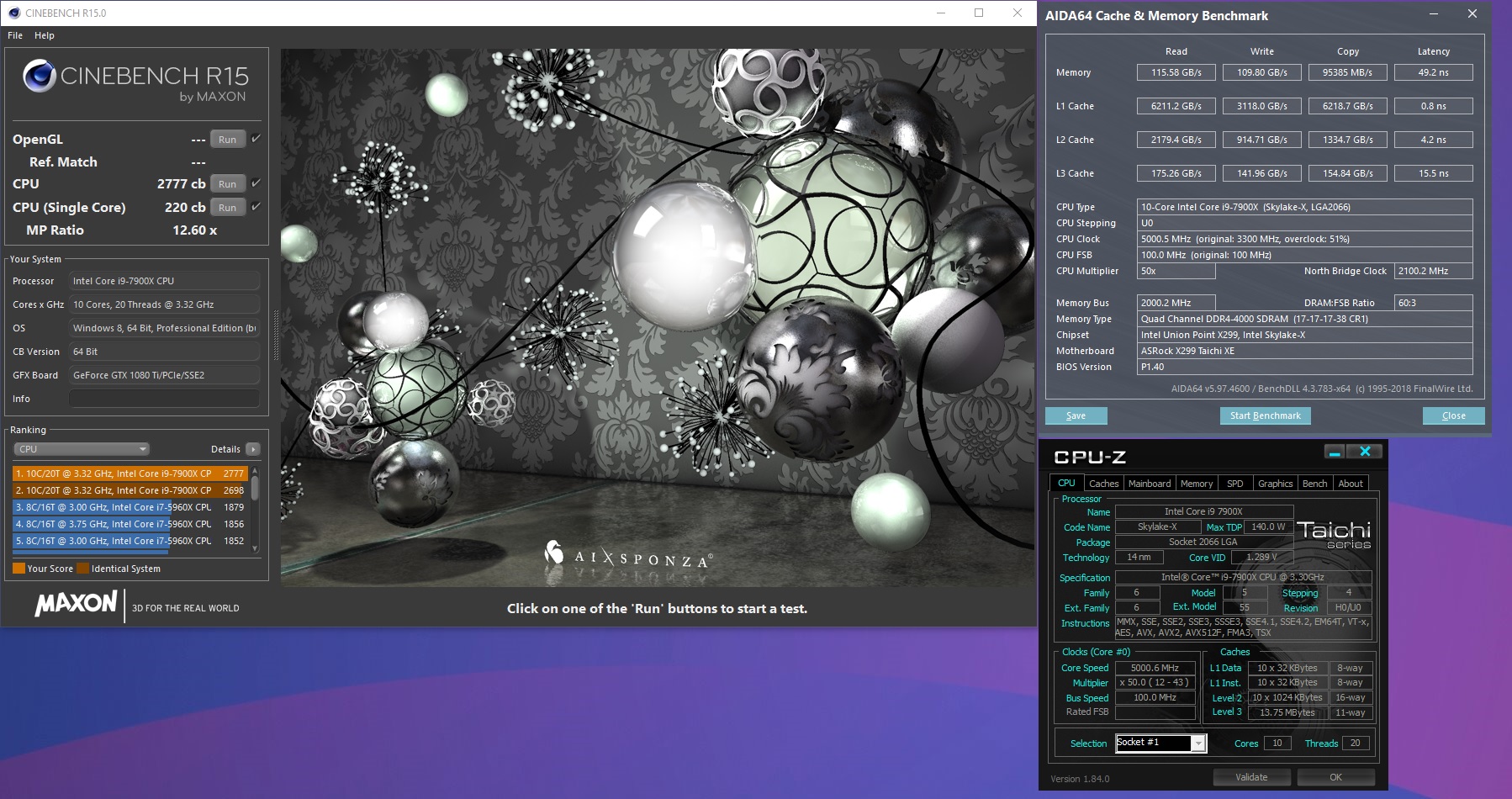The width and height of the screenshot is (1512, 799).
Task: Click the MP Ratio value "12.60 x"
Action: (194, 230)
